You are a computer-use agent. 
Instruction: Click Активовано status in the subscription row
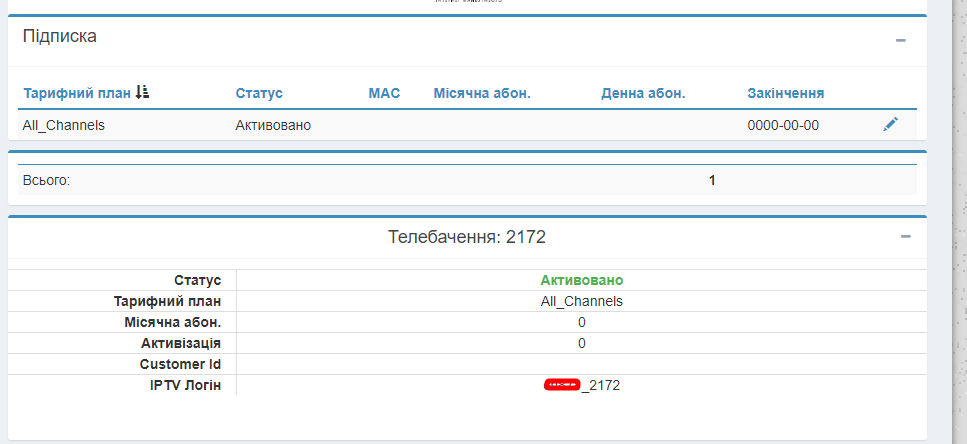coord(273,125)
